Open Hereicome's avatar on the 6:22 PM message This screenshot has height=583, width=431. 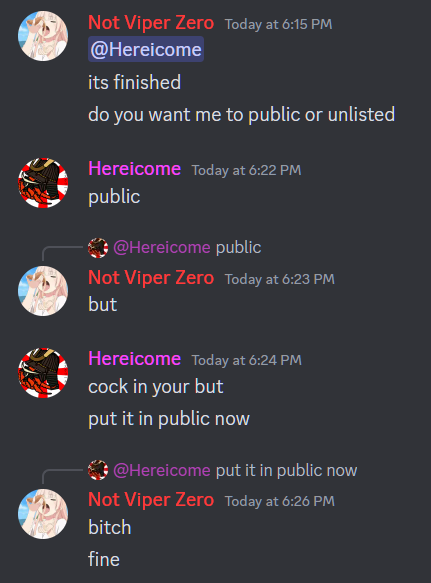[x=43, y=183]
